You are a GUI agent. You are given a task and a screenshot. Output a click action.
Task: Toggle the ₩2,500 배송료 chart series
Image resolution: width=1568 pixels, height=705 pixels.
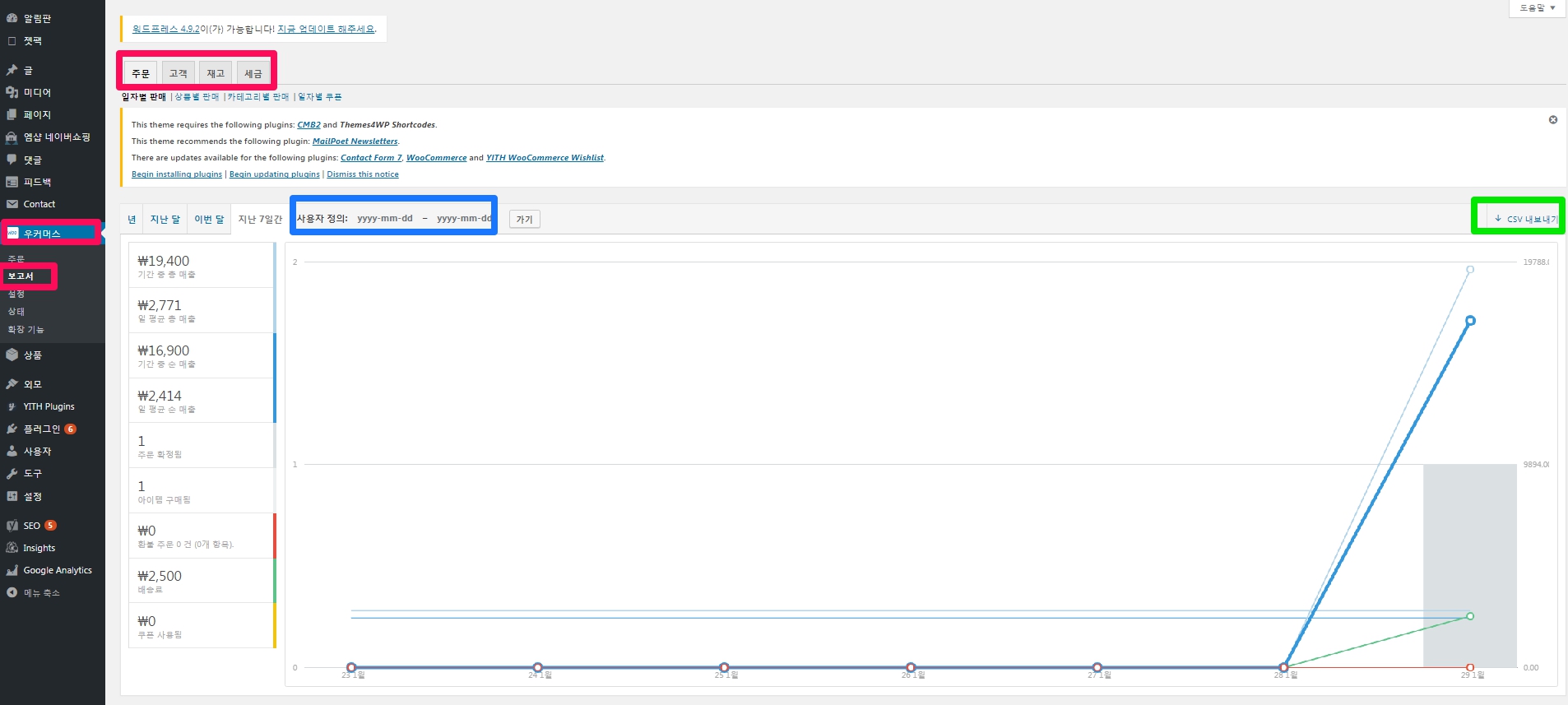pos(201,581)
